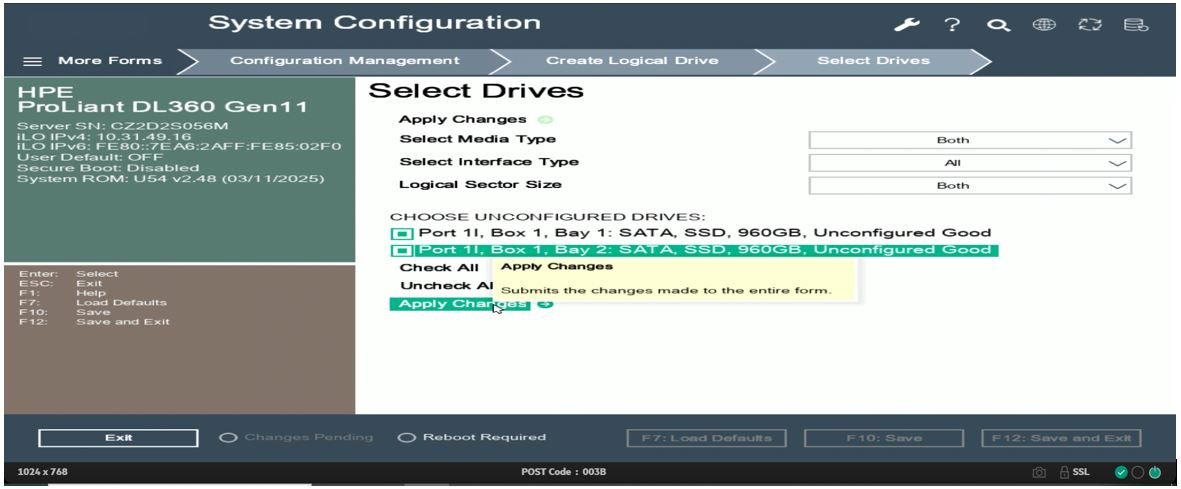Click the green arrow icon beside bottom Apply Changes
Screen dimensions: 1181x489
click(545, 304)
